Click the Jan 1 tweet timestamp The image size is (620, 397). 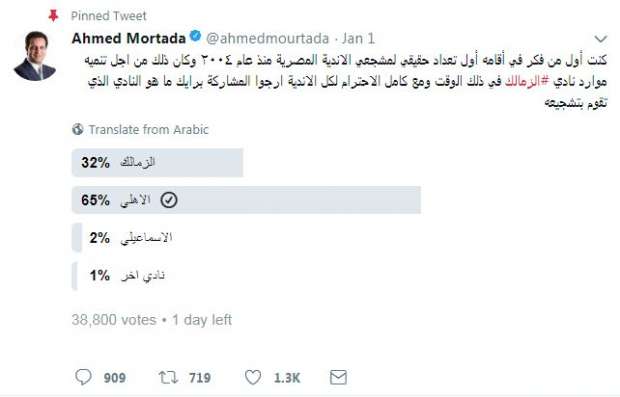[x=358, y=38]
